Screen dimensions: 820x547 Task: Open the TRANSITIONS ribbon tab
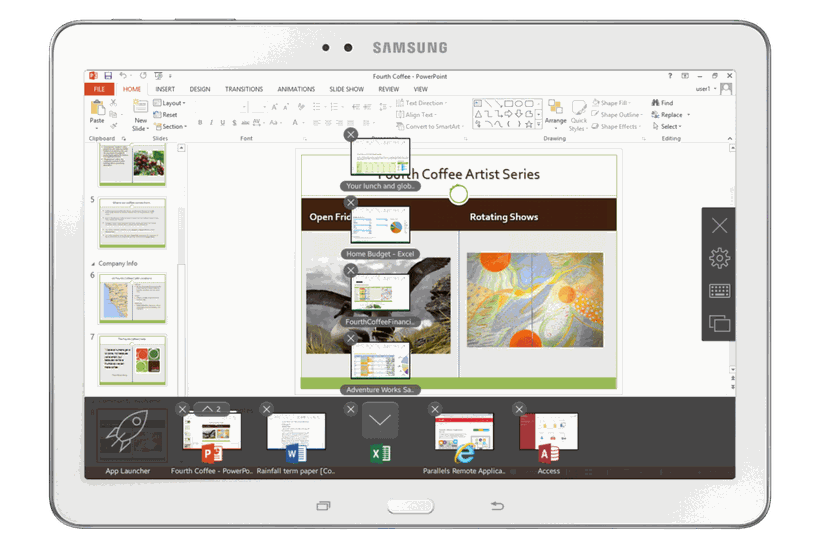click(x=244, y=89)
